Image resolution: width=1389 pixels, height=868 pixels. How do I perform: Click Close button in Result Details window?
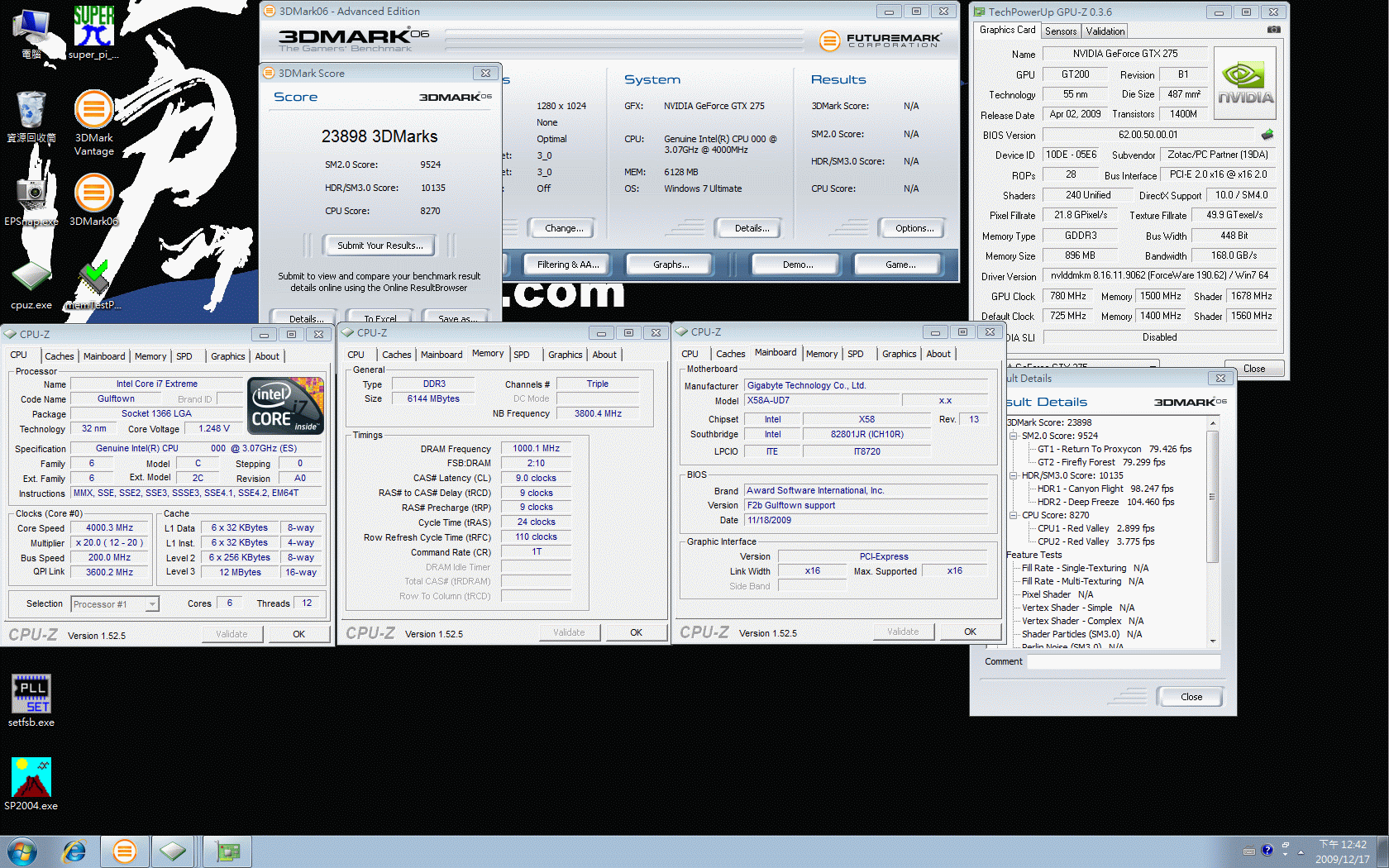point(1191,697)
